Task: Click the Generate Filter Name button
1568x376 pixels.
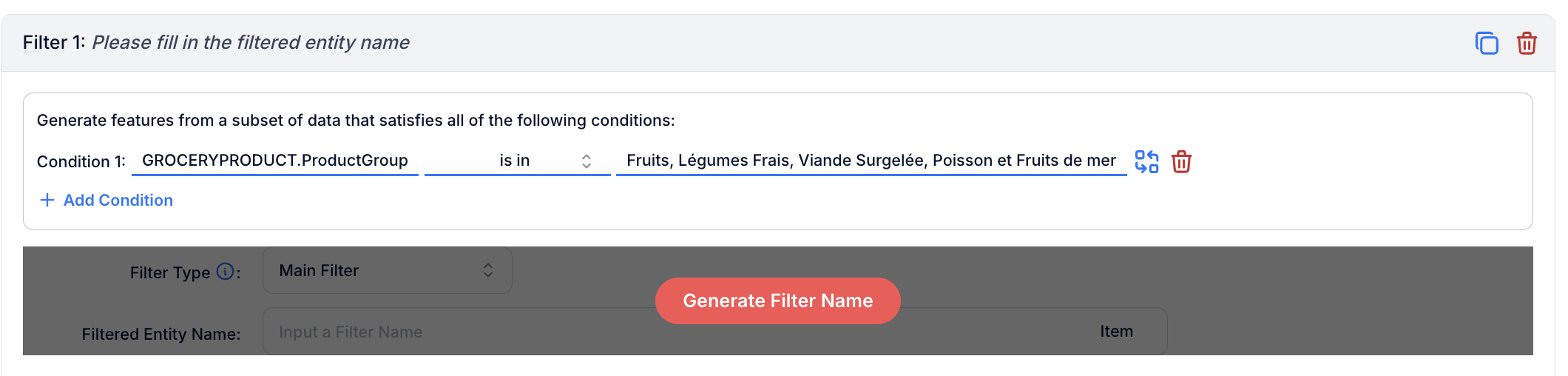Action: point(777,301)
